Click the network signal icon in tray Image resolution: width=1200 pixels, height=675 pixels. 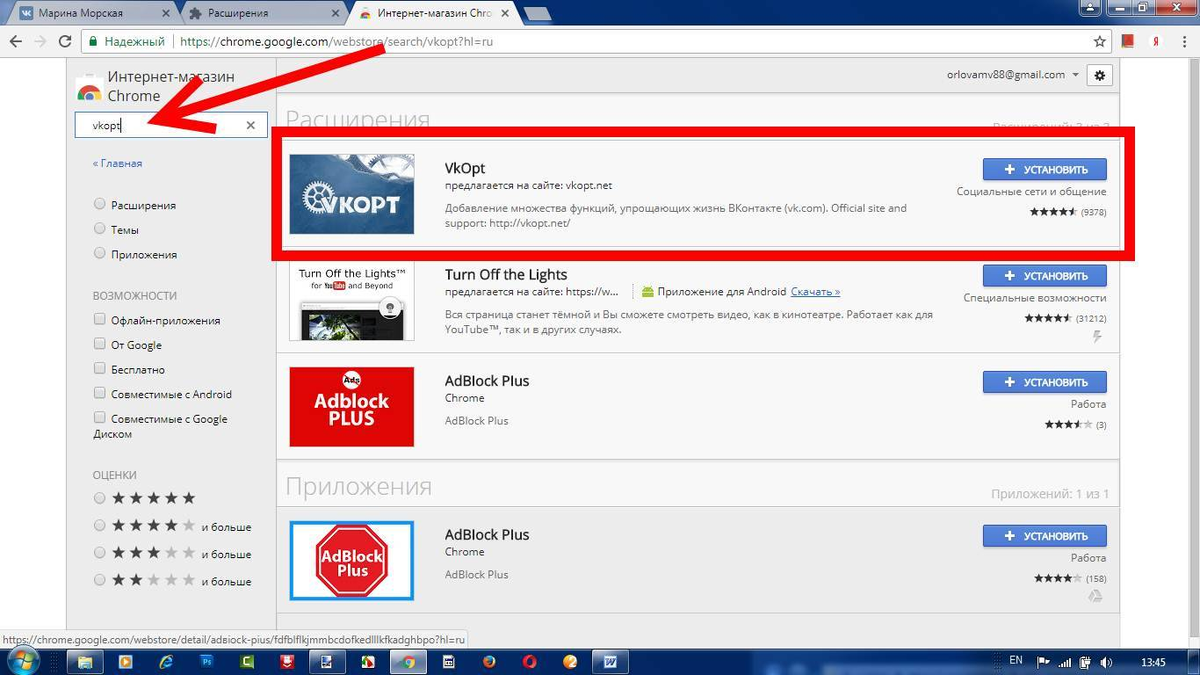click(1066, 662)
